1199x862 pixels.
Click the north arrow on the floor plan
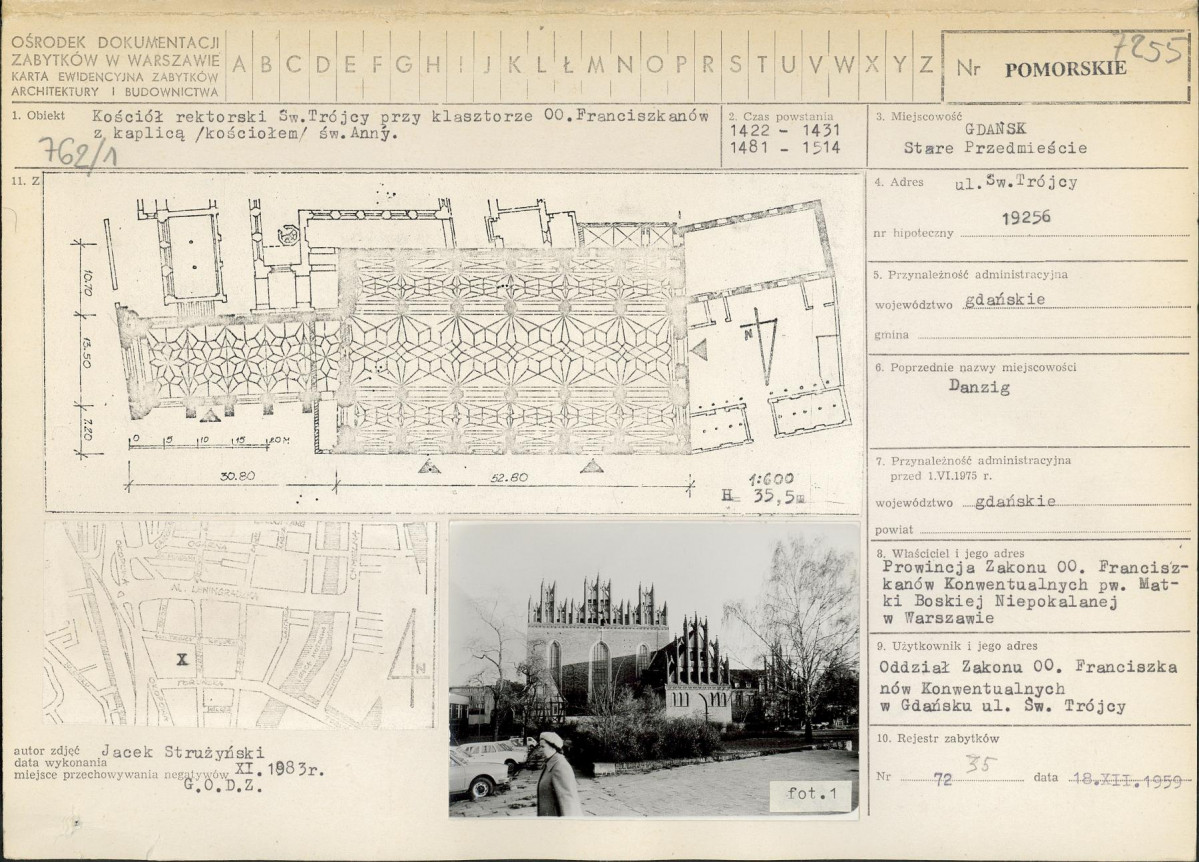click(763, 343)
